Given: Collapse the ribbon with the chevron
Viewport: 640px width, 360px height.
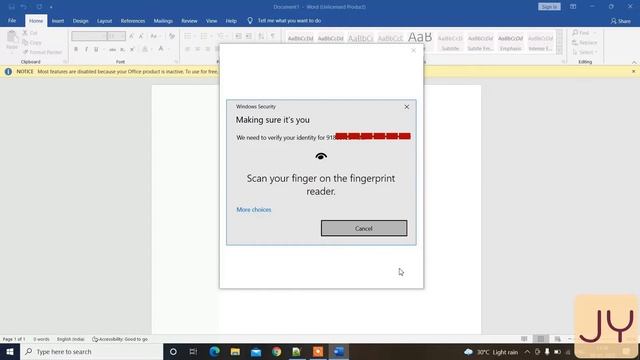Looking at the screenshot, I should coord(634,62).
